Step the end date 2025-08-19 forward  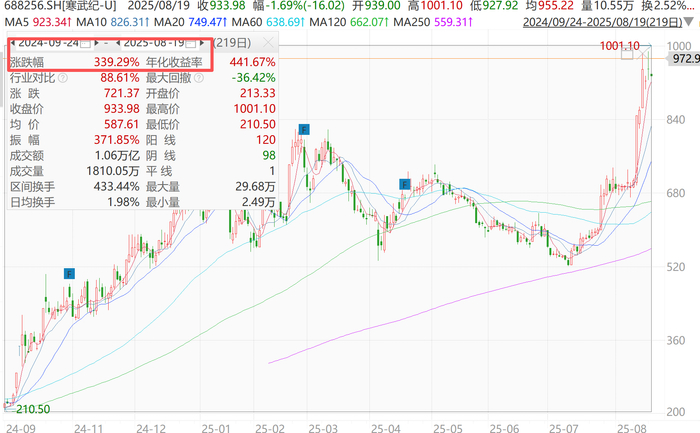click(202, 43)
